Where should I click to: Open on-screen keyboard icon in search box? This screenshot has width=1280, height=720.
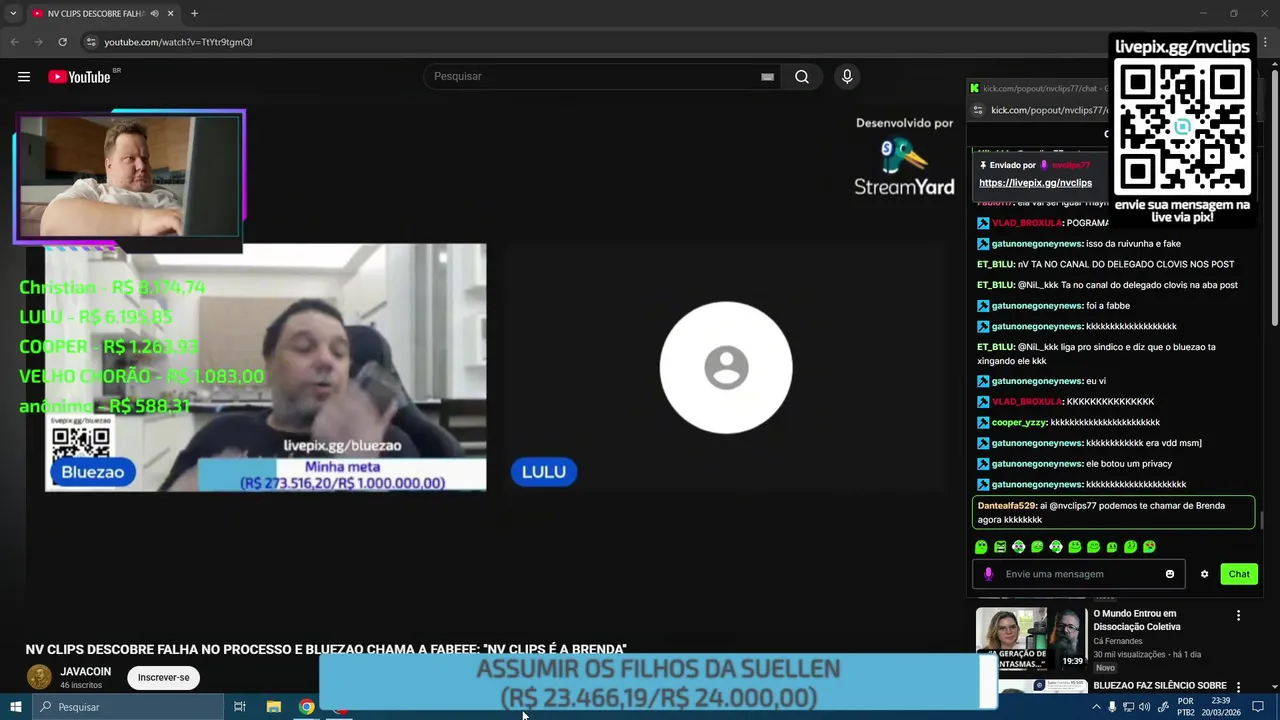[767, 77]
